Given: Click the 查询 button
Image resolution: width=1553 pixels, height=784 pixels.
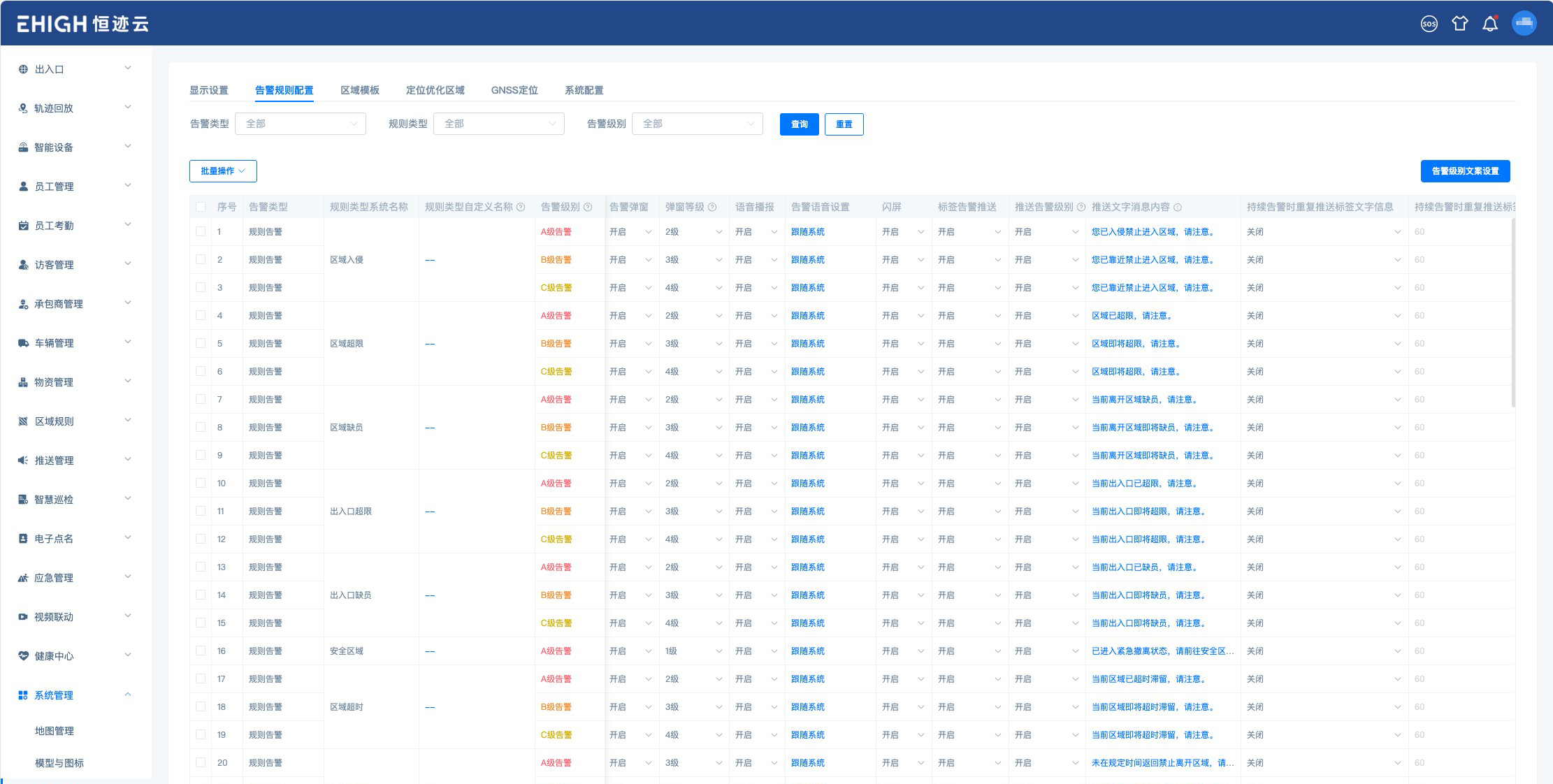Looking at the screenshot, I should pyautogui.click(x=799, y=124).
